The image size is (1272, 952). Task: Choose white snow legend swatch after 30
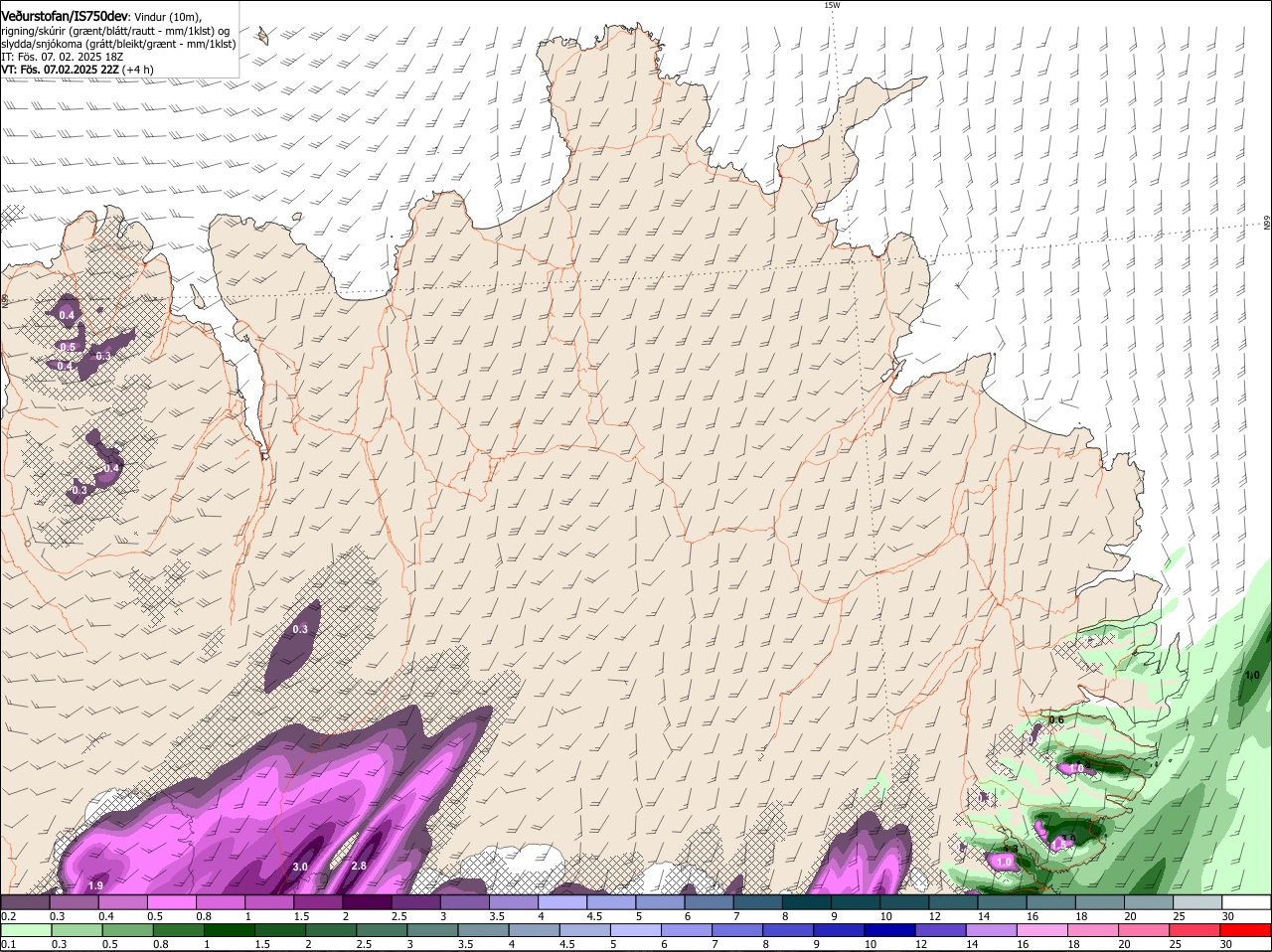1247,902
